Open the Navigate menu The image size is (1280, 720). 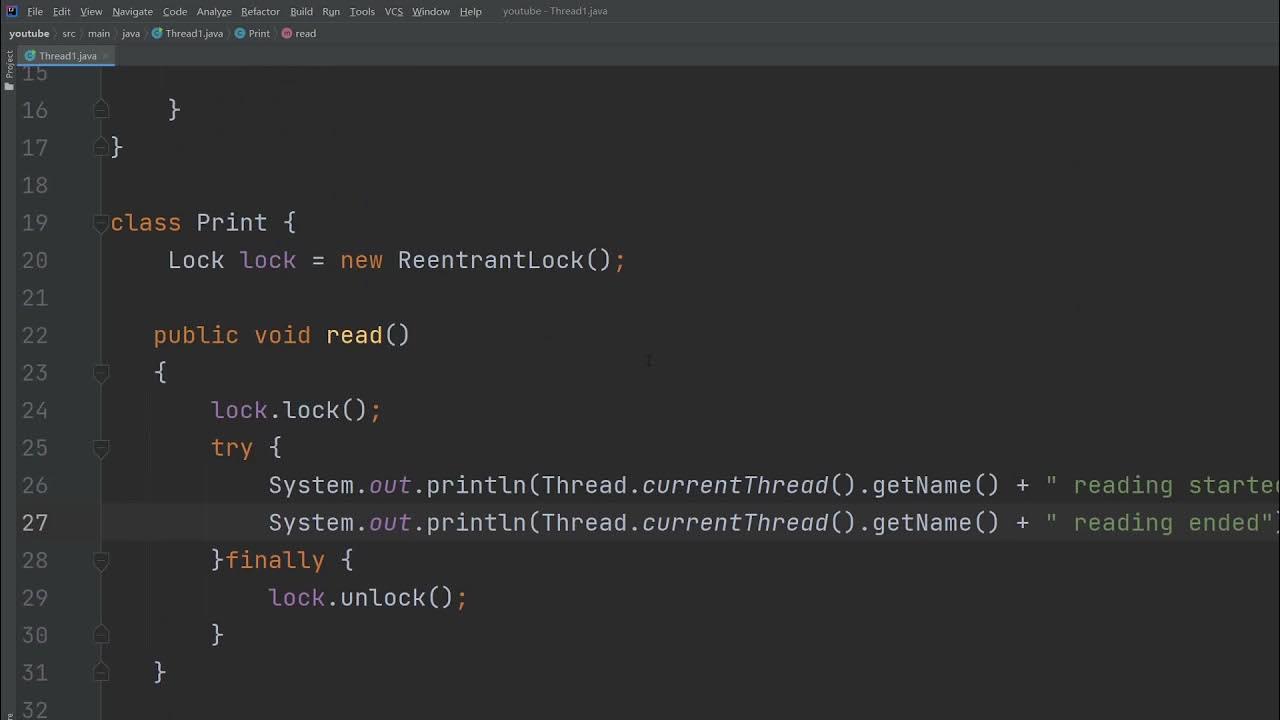132,11
